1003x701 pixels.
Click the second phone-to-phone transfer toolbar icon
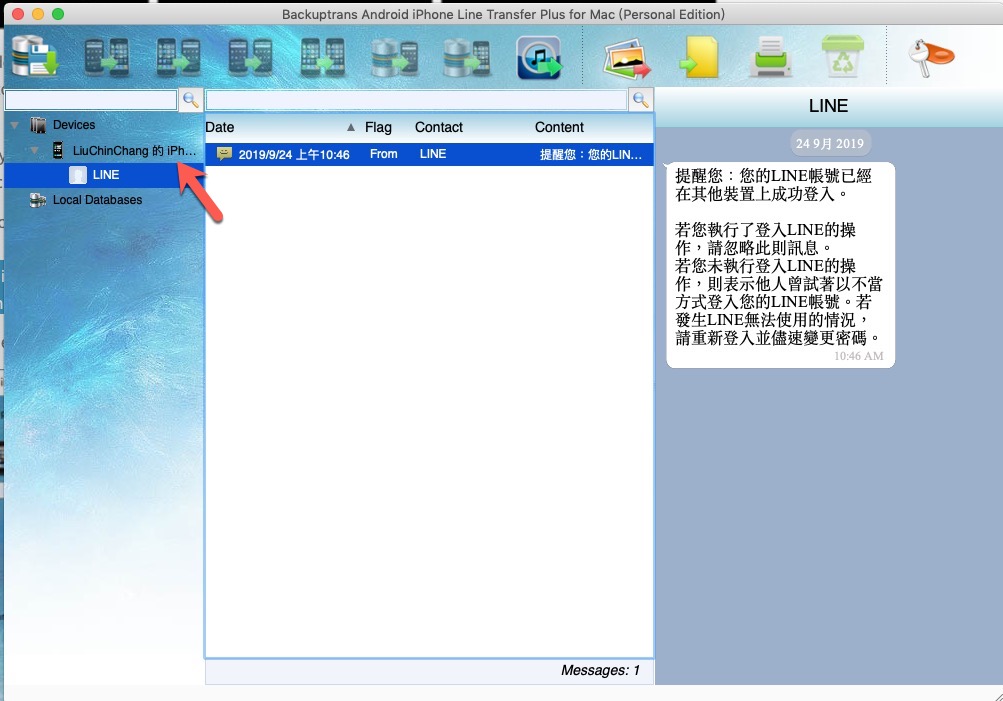[x=178, y=58]
